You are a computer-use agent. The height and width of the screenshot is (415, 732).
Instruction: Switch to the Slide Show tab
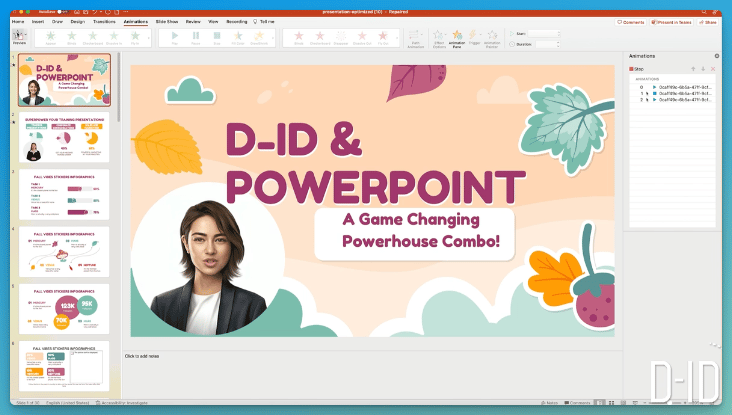click(x=167, y=21)
